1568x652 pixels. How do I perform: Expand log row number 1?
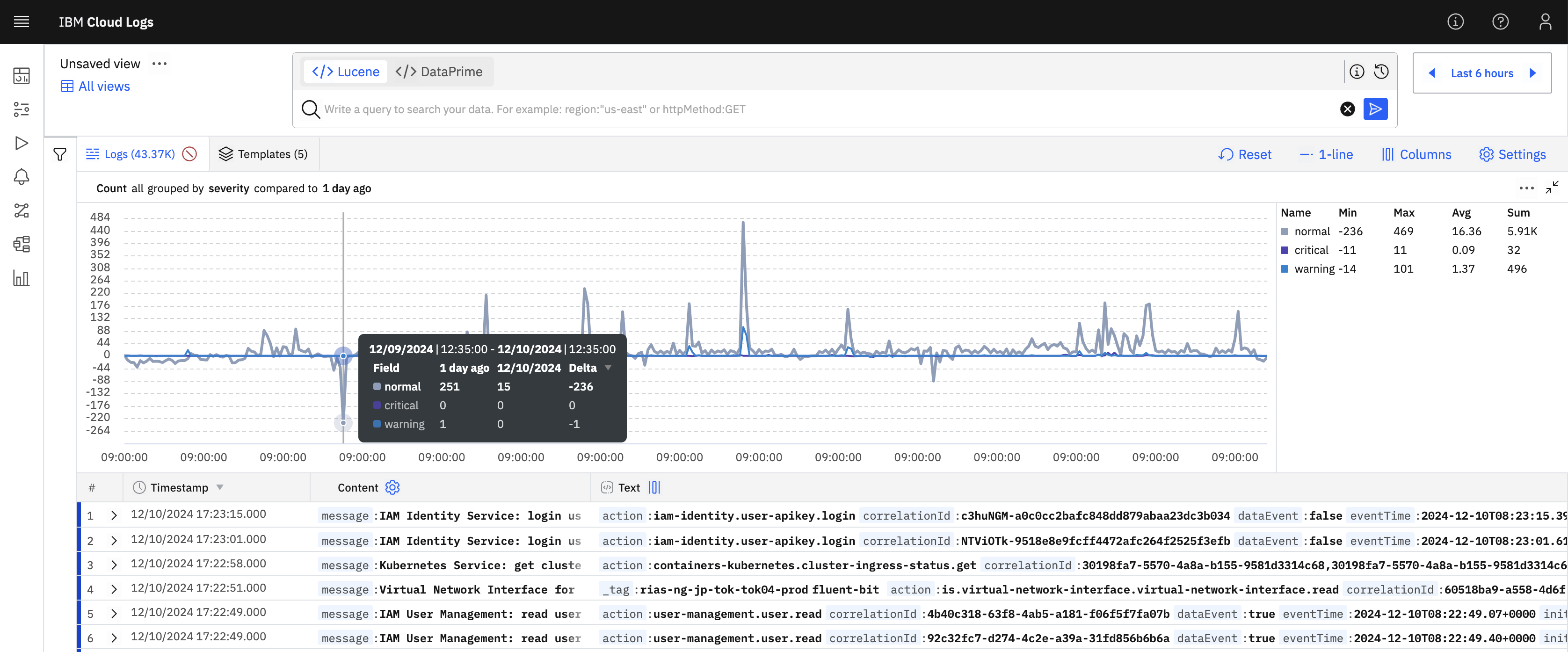pos(114,515)
